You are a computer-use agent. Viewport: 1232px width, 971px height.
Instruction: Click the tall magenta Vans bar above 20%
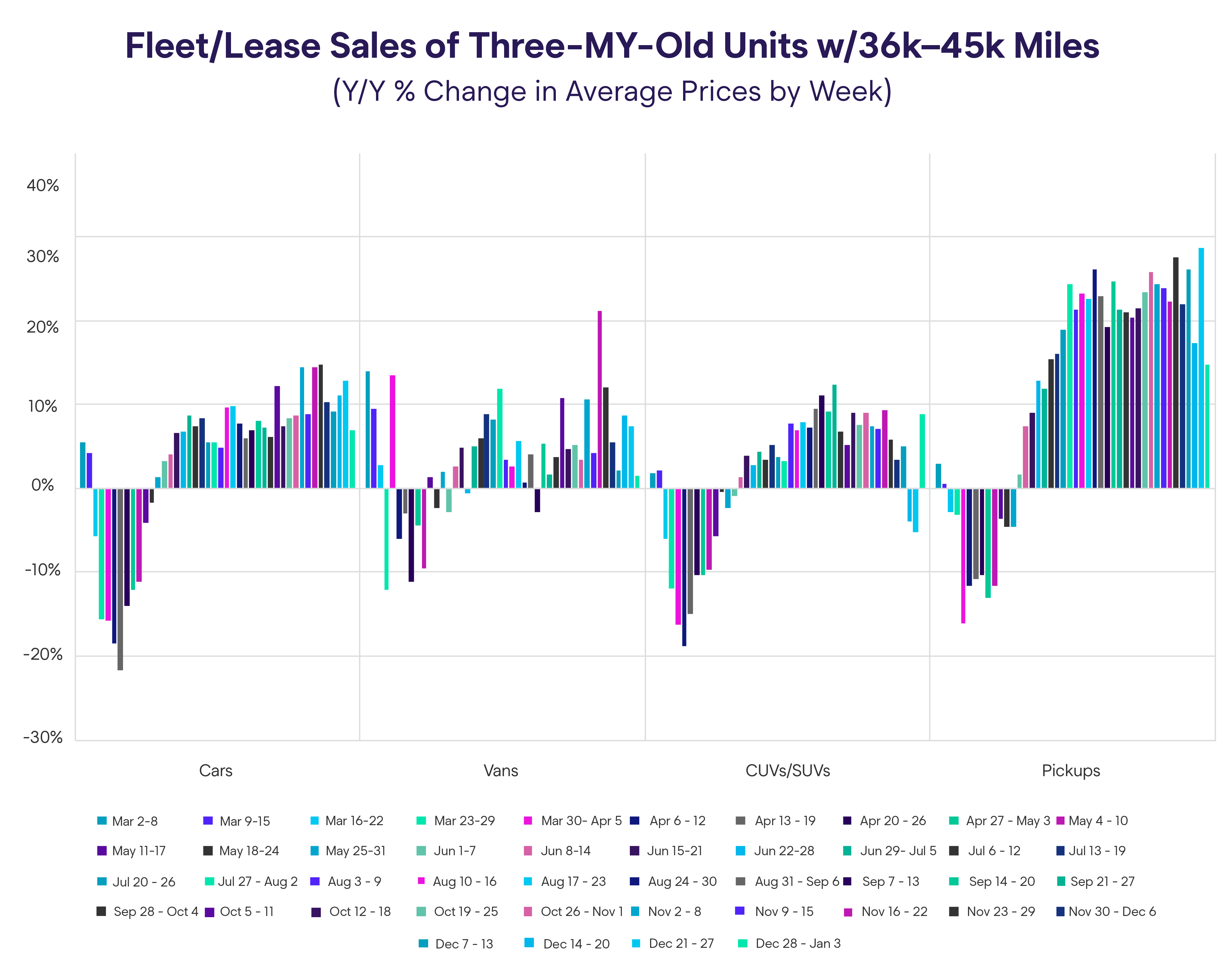600,400
